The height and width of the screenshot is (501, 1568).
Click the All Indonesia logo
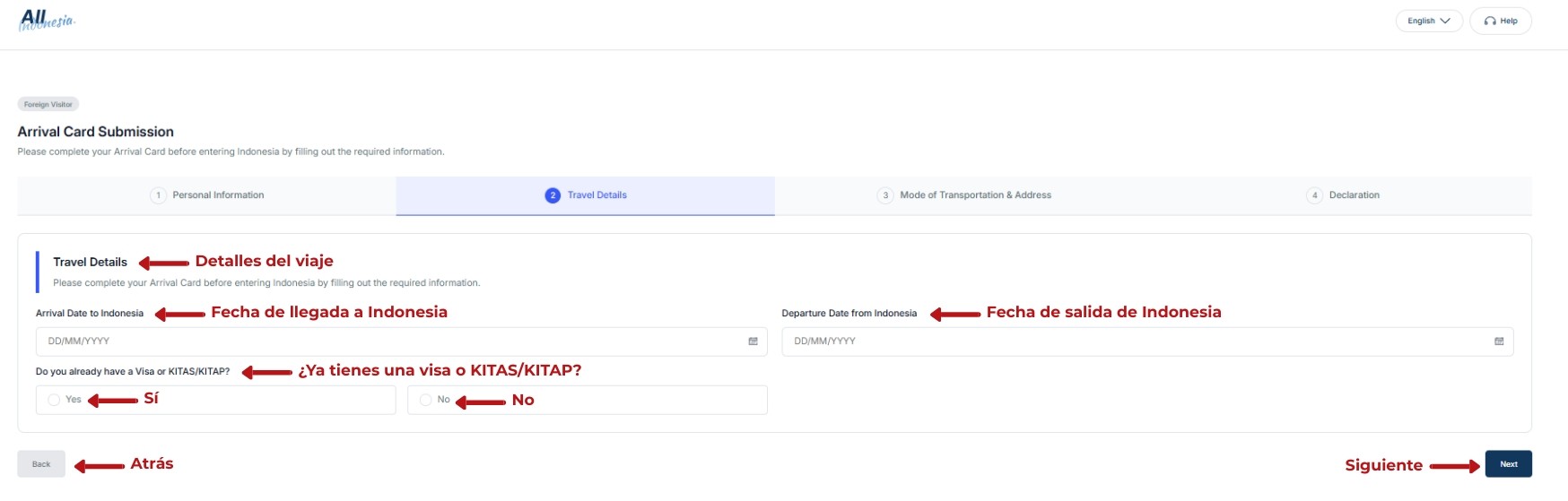pyautogui.click(x=48, y=20)
